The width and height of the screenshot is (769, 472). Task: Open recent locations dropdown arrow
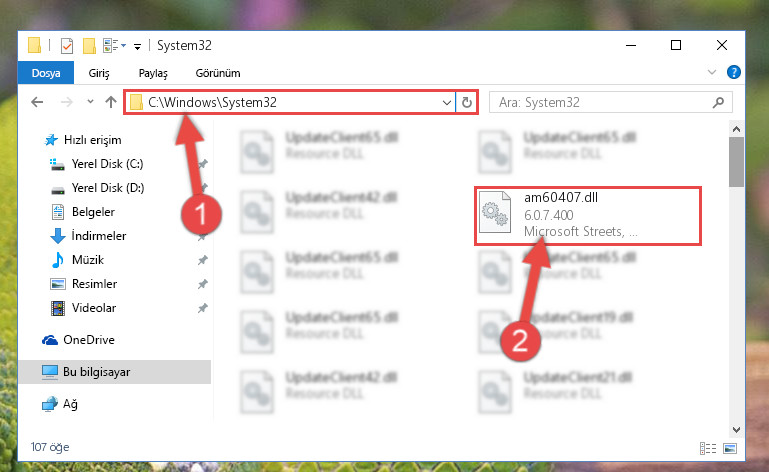[x=90, y=102]
